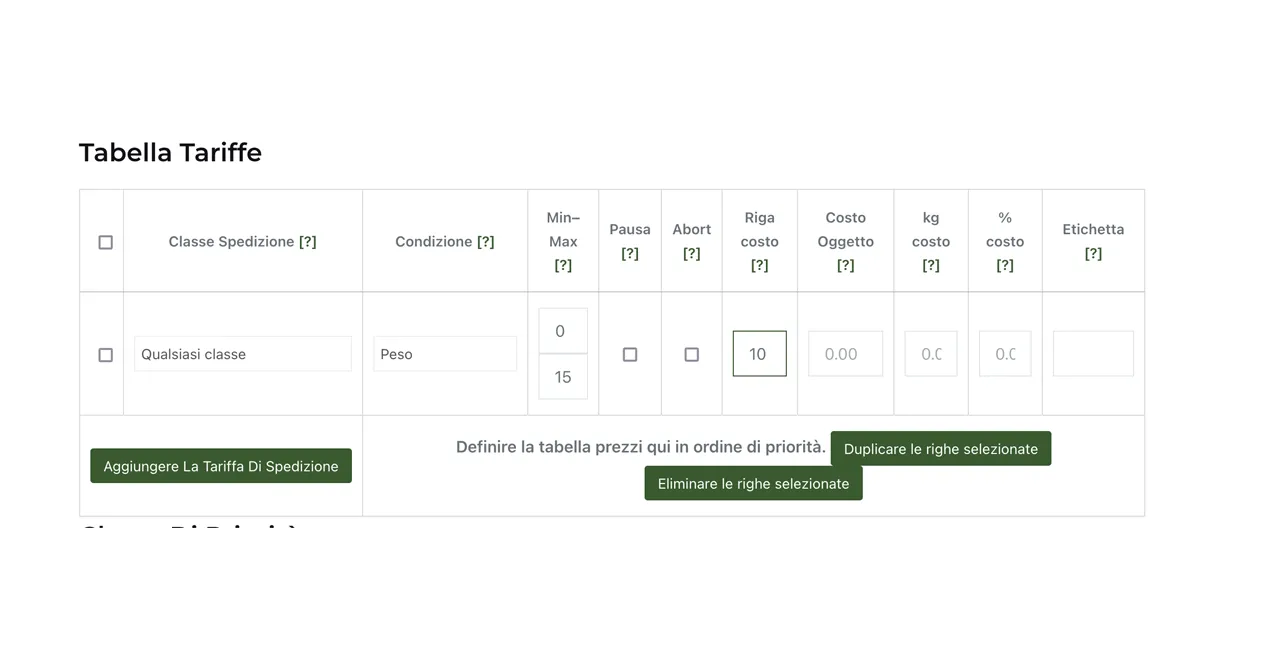Open the Costo Oggetto [?] help tooltip
1280x666 pixels.
pyautogui.click(x=846, y=266)
